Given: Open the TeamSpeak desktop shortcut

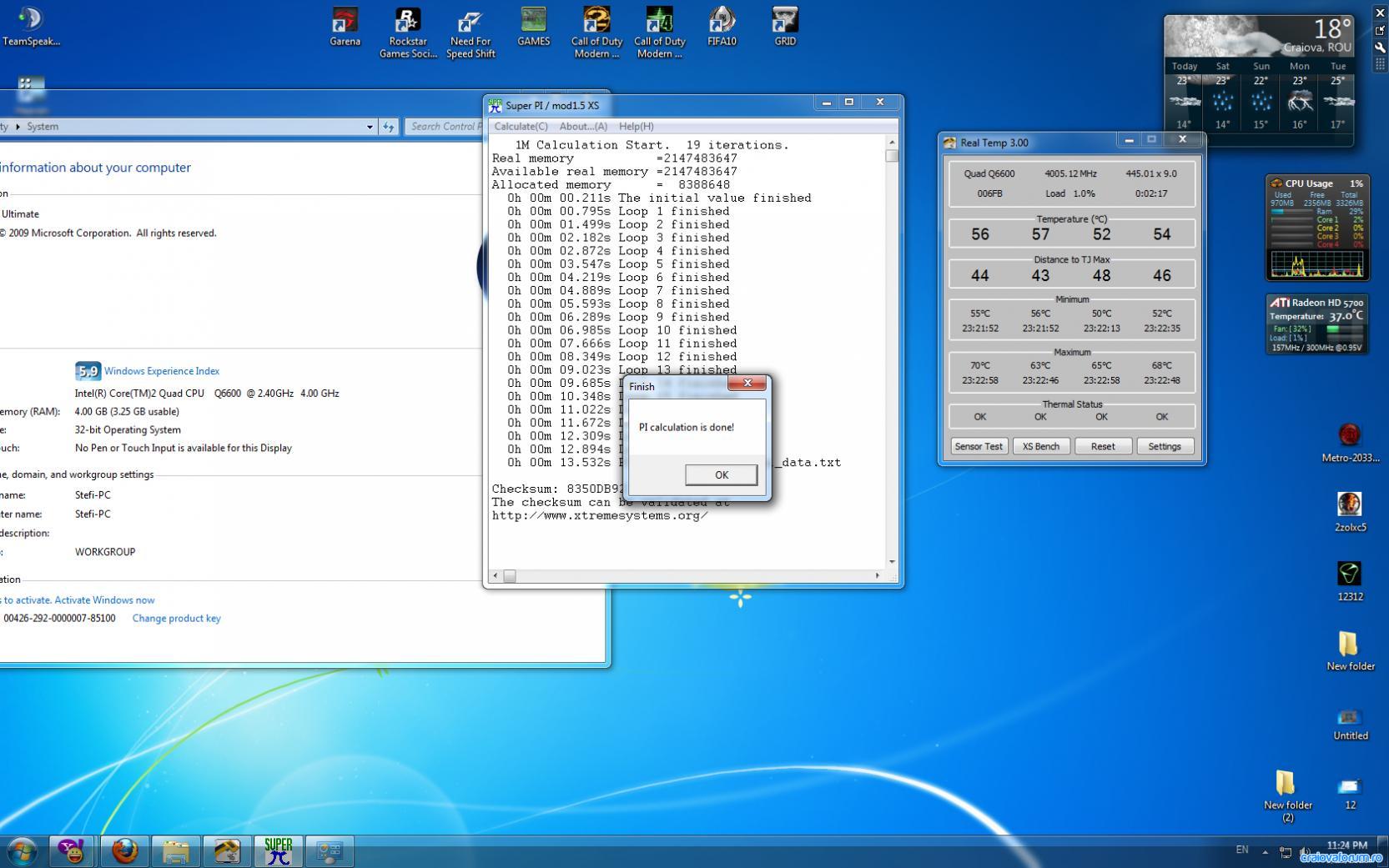Looking at the screenshot, I should coord(31,27).
